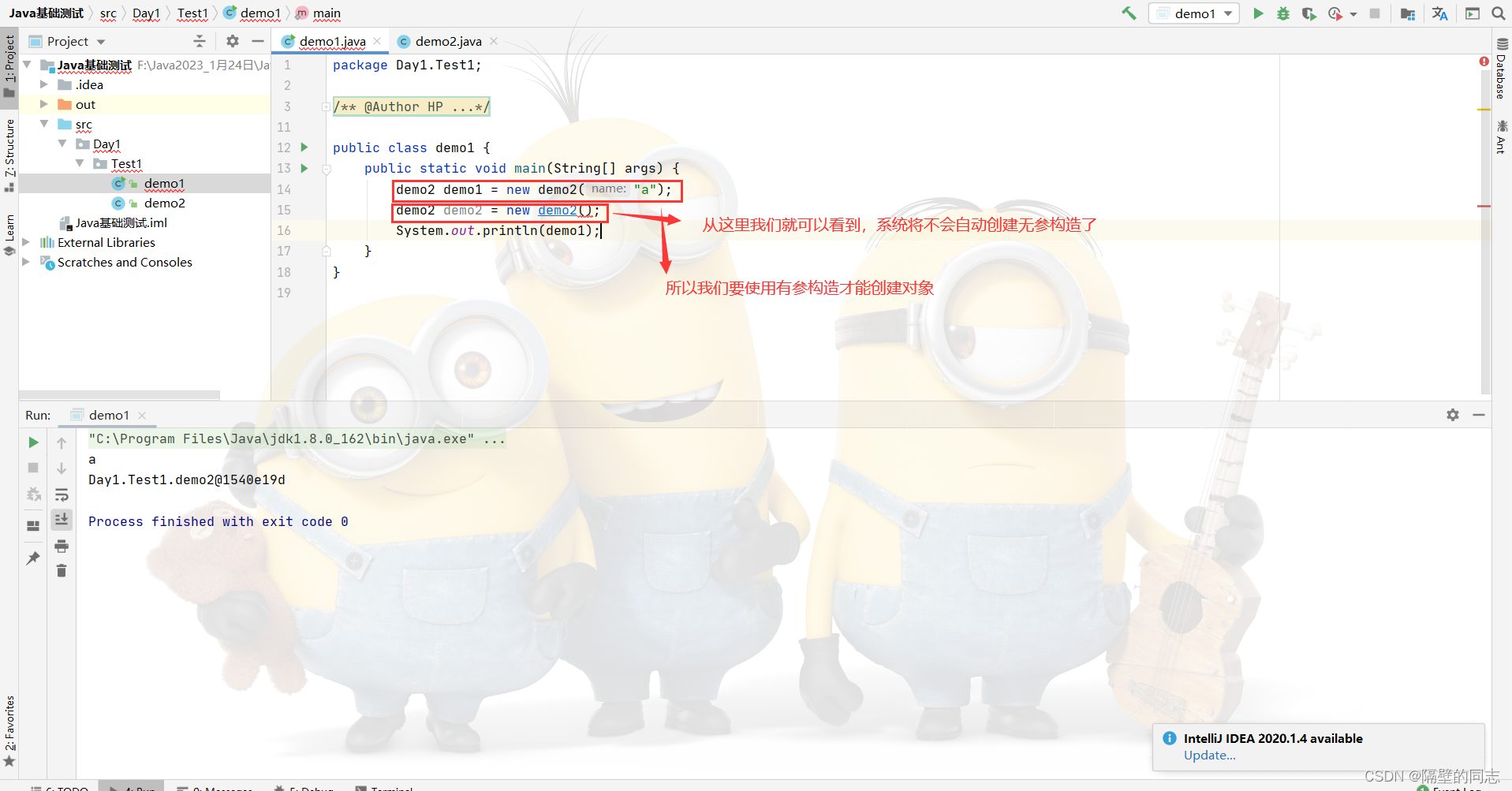This screenshot has height=791, width=1512.
Task: Open the Database side panel
Action: [x=1502, y=69]
